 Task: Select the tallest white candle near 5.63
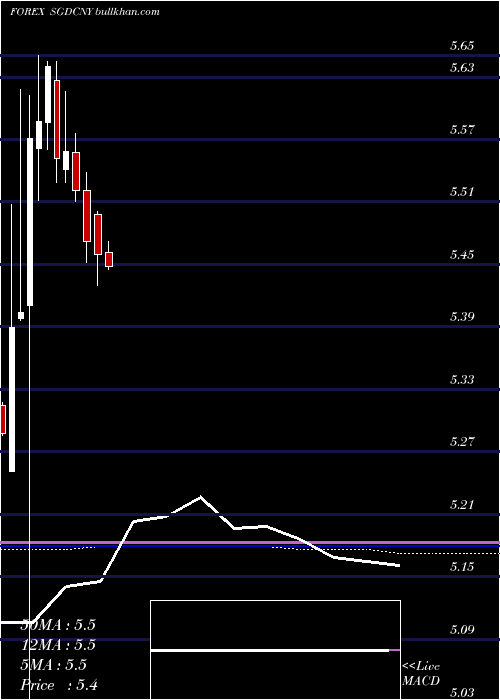click(48, 94)
